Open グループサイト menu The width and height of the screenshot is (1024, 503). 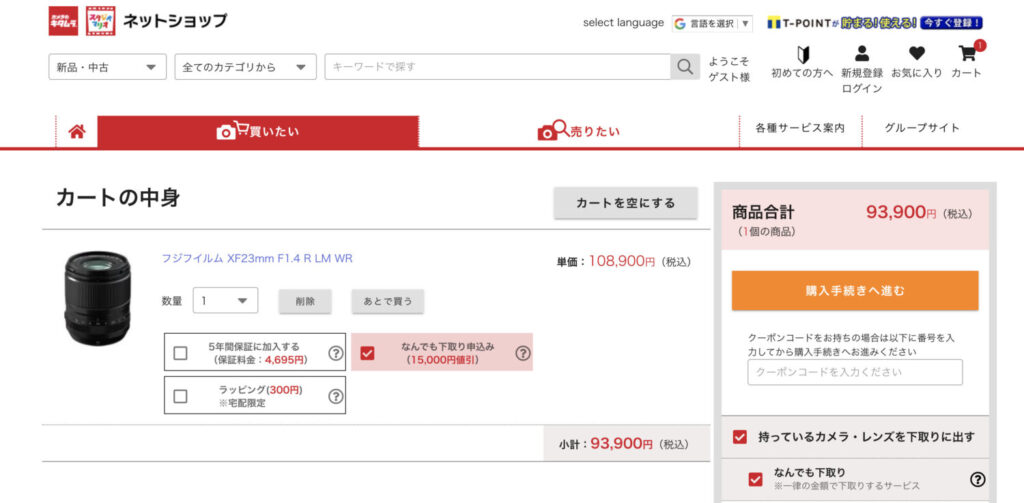[x=922, y=128]
